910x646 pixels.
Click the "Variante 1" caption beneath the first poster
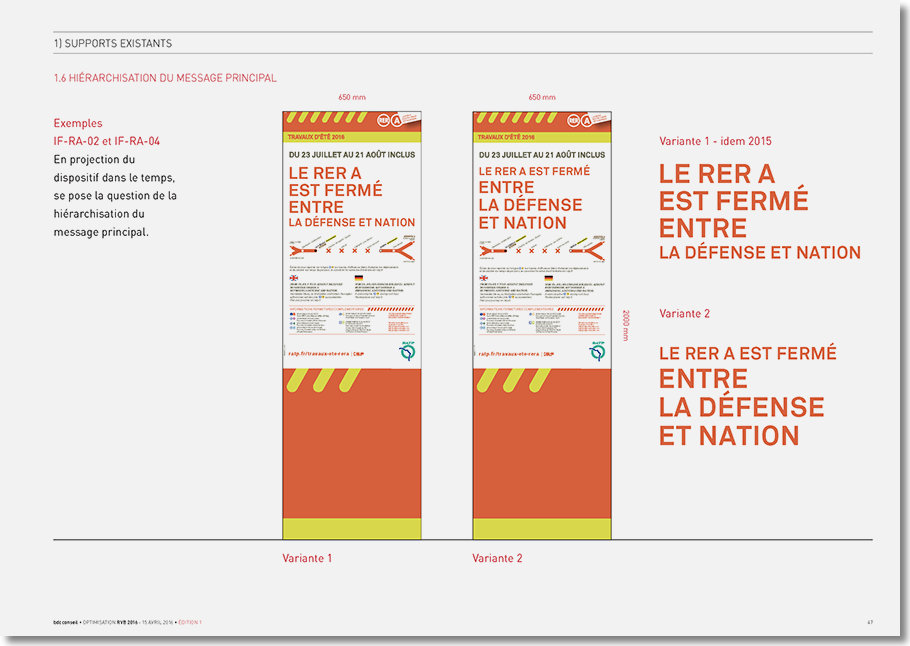point(307,558)
